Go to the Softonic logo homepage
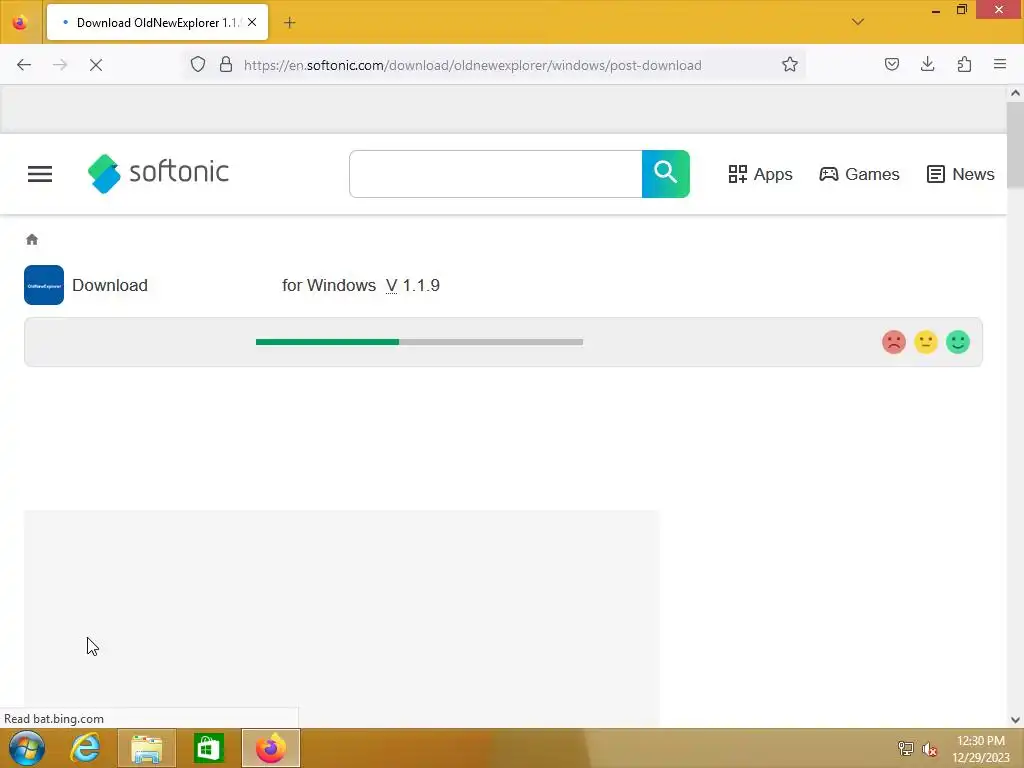The width and height of the screenshot is (1024, 768). click(158, 174)
